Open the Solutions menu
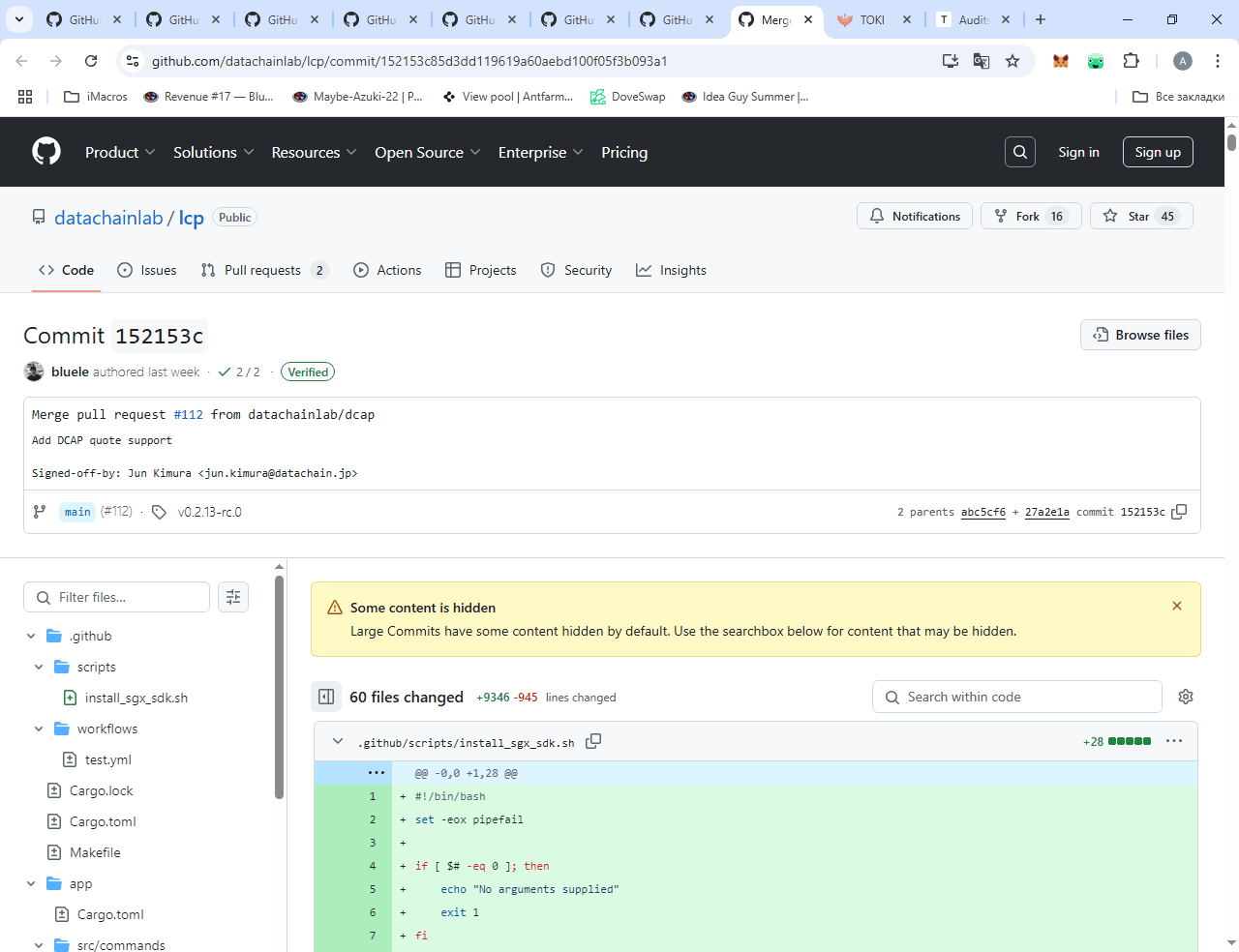 point(214,152)
